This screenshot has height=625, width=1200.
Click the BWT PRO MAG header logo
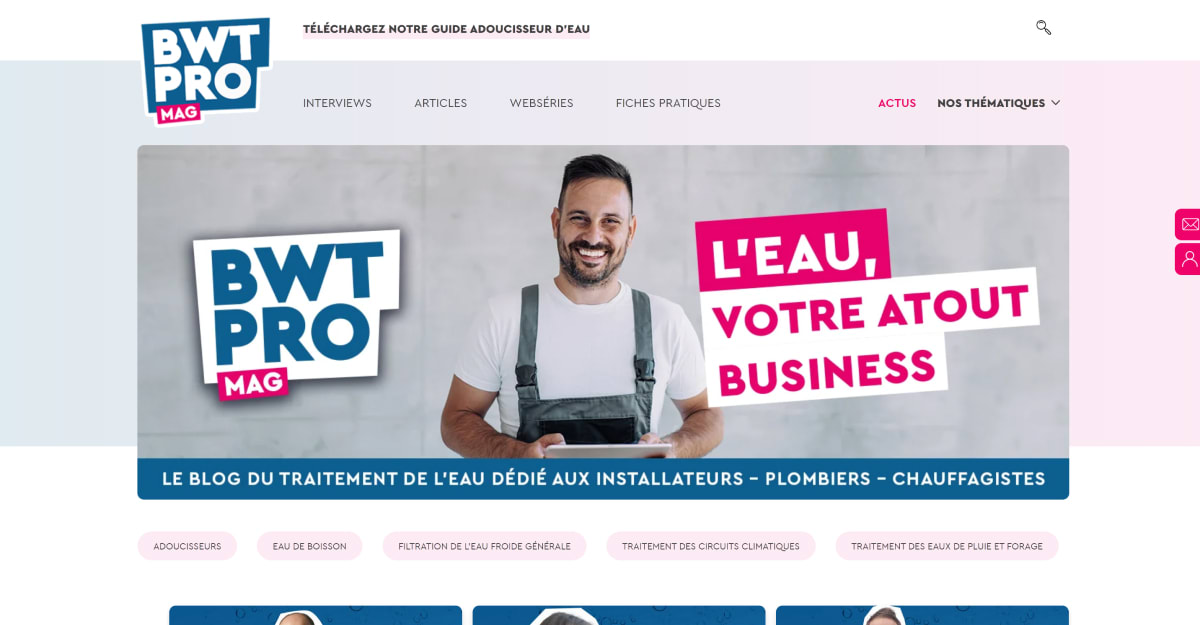pos(206,70)
